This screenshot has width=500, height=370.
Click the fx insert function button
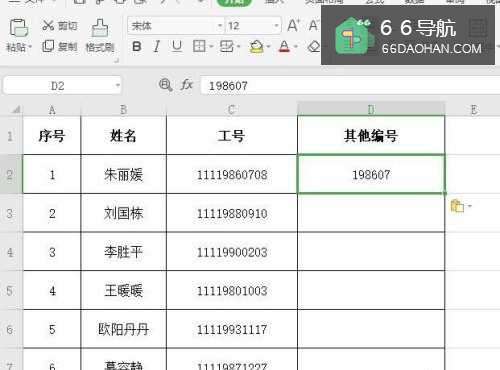[187, 85]
